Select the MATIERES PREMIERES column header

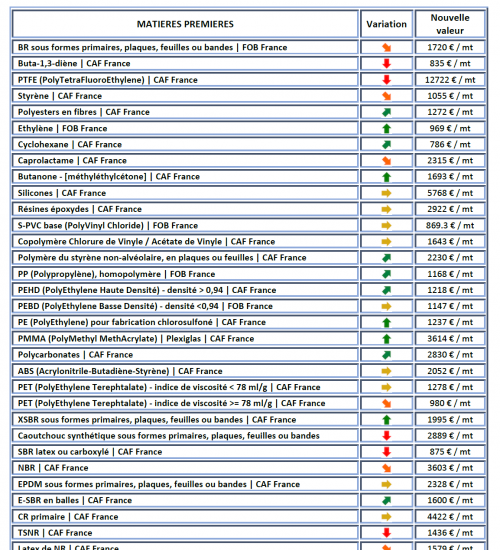(x=185, y=24)
